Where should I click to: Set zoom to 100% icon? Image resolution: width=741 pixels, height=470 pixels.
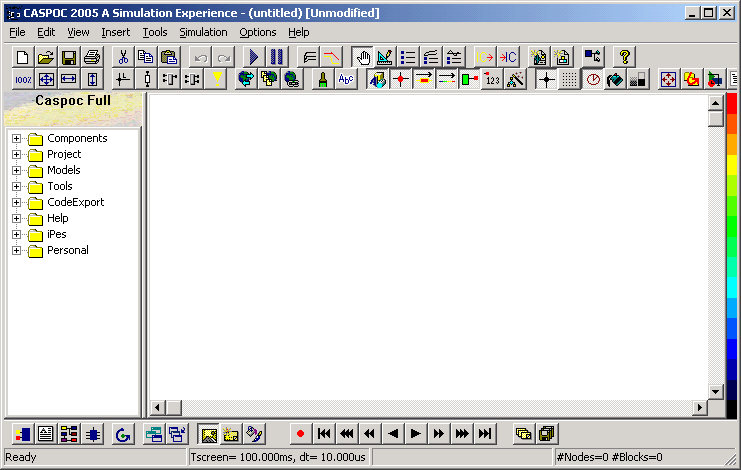pyautogui.click(x=23, y=79)
